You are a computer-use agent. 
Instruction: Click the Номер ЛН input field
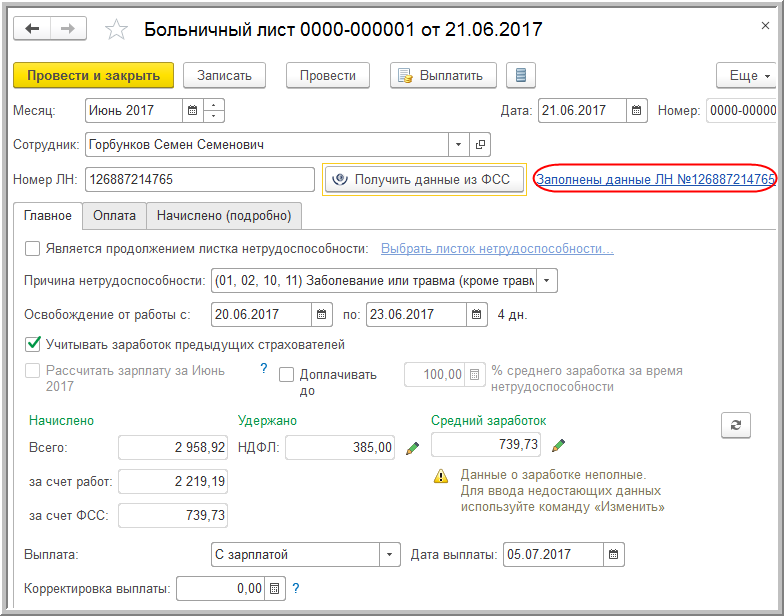click(x=200, y=179)
